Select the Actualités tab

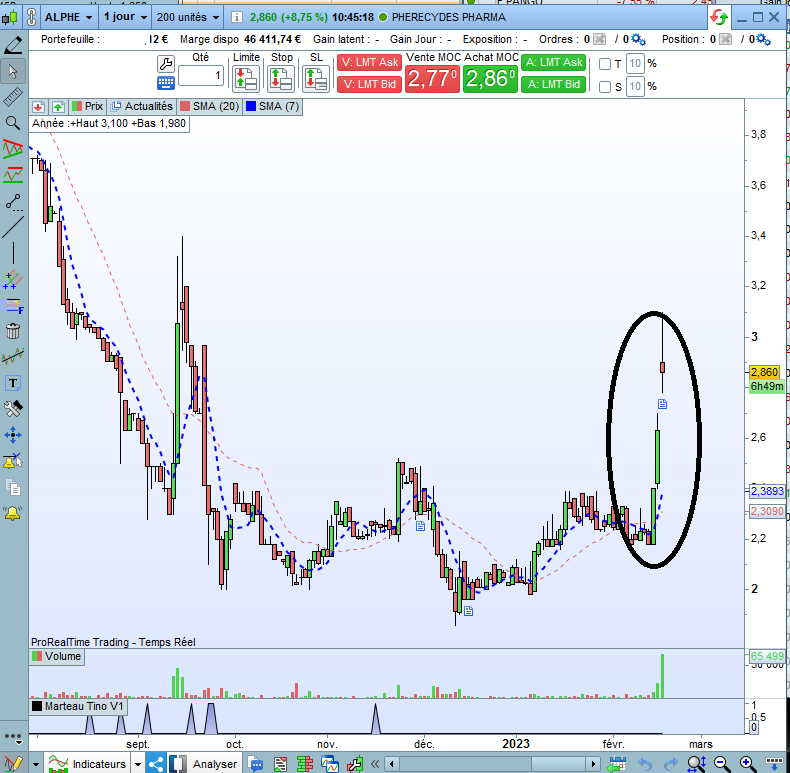point(142,106)
